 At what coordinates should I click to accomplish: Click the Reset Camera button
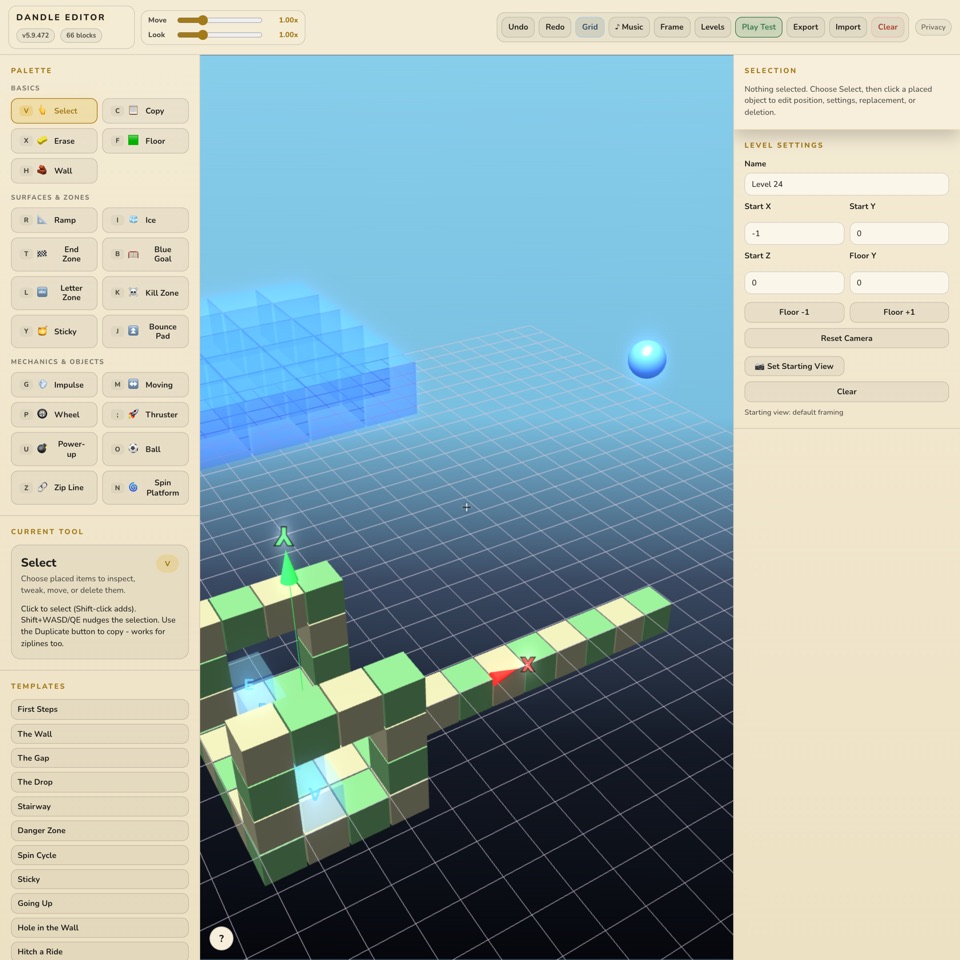(846, 338)
